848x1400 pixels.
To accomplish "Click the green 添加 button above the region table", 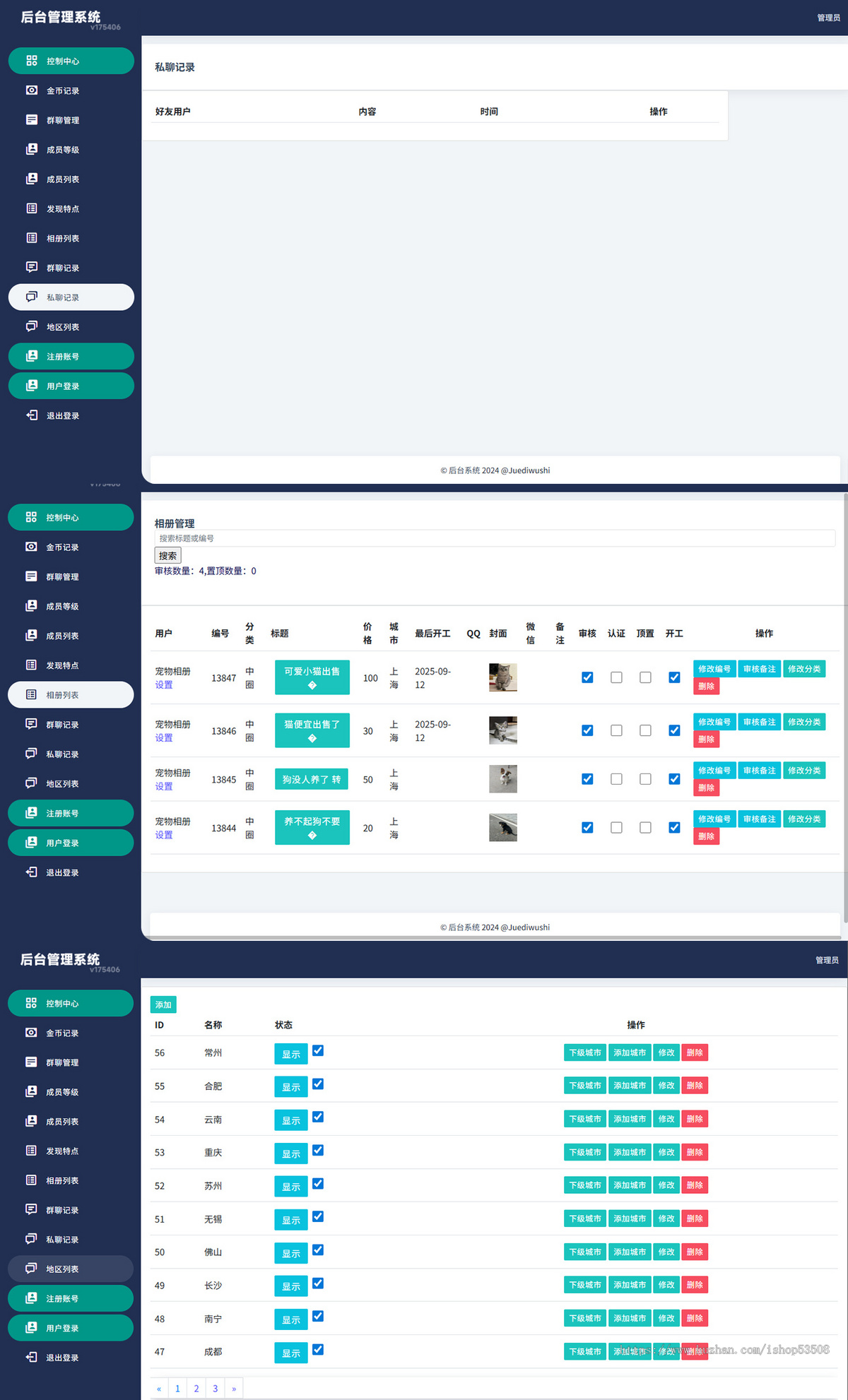I will click(x=163, y=1004).
